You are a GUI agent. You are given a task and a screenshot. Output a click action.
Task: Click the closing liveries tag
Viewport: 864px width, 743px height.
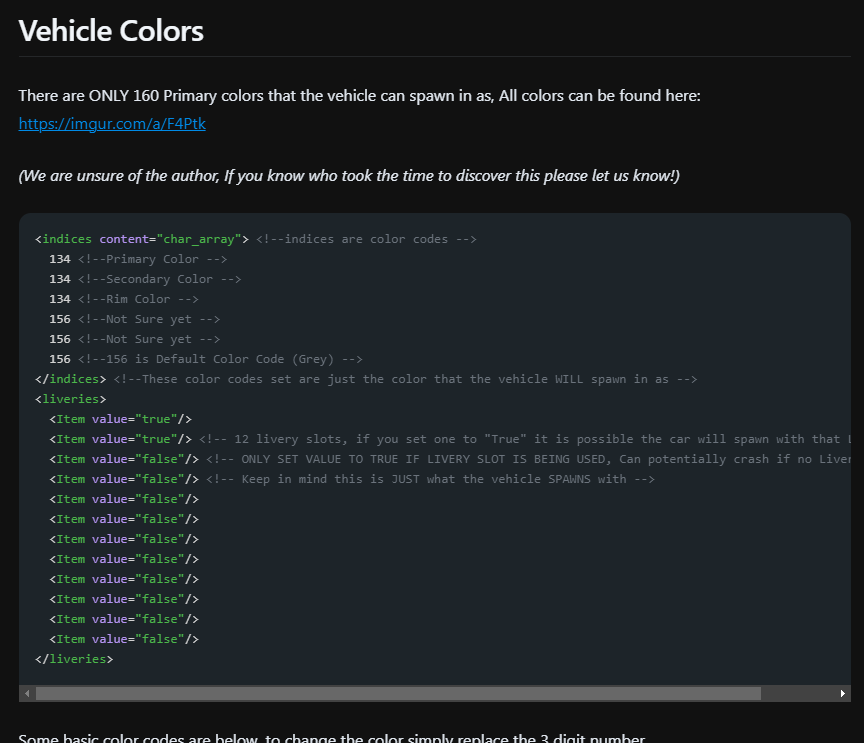point(74,659)
